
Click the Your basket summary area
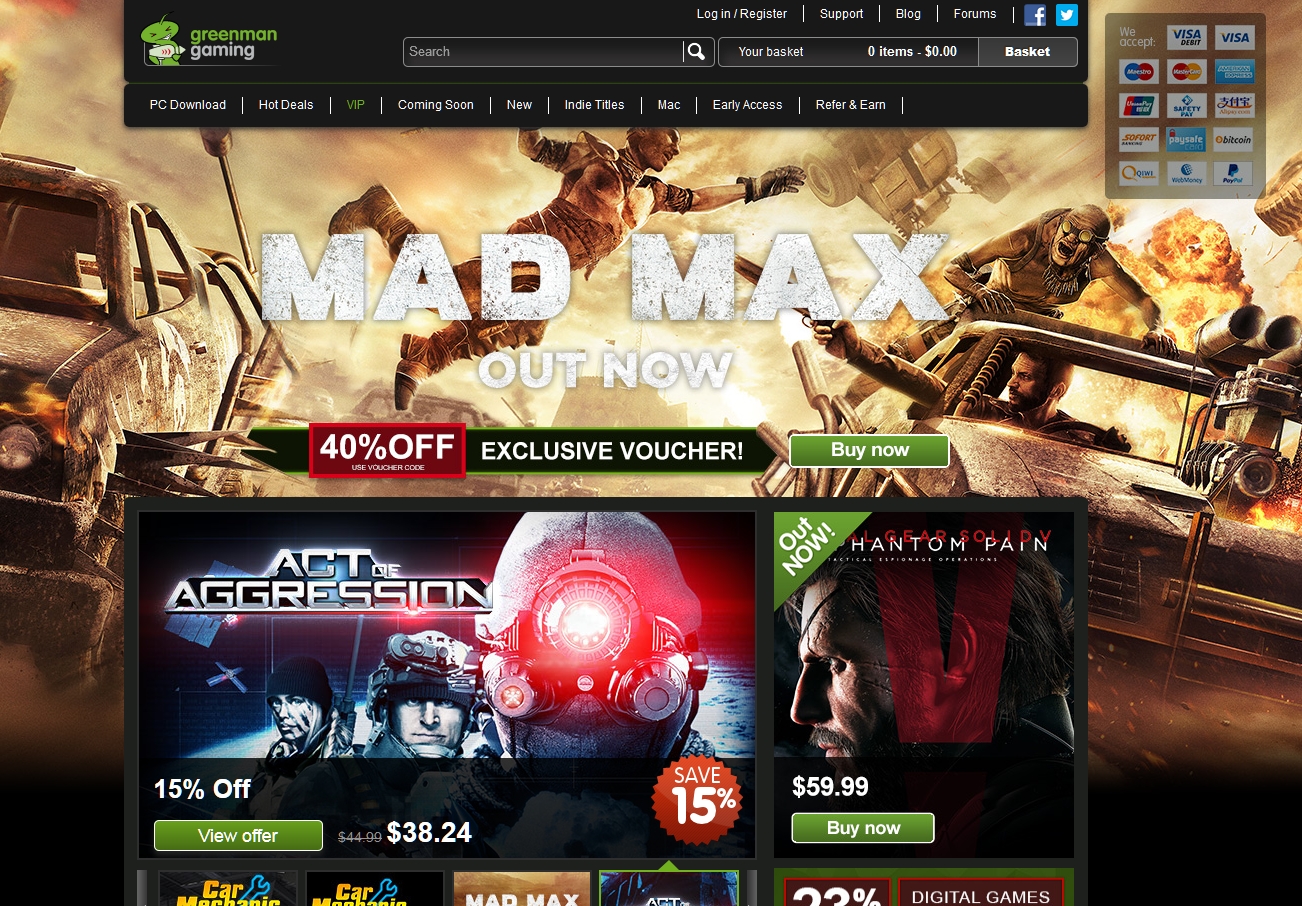[x=848, y=52]
